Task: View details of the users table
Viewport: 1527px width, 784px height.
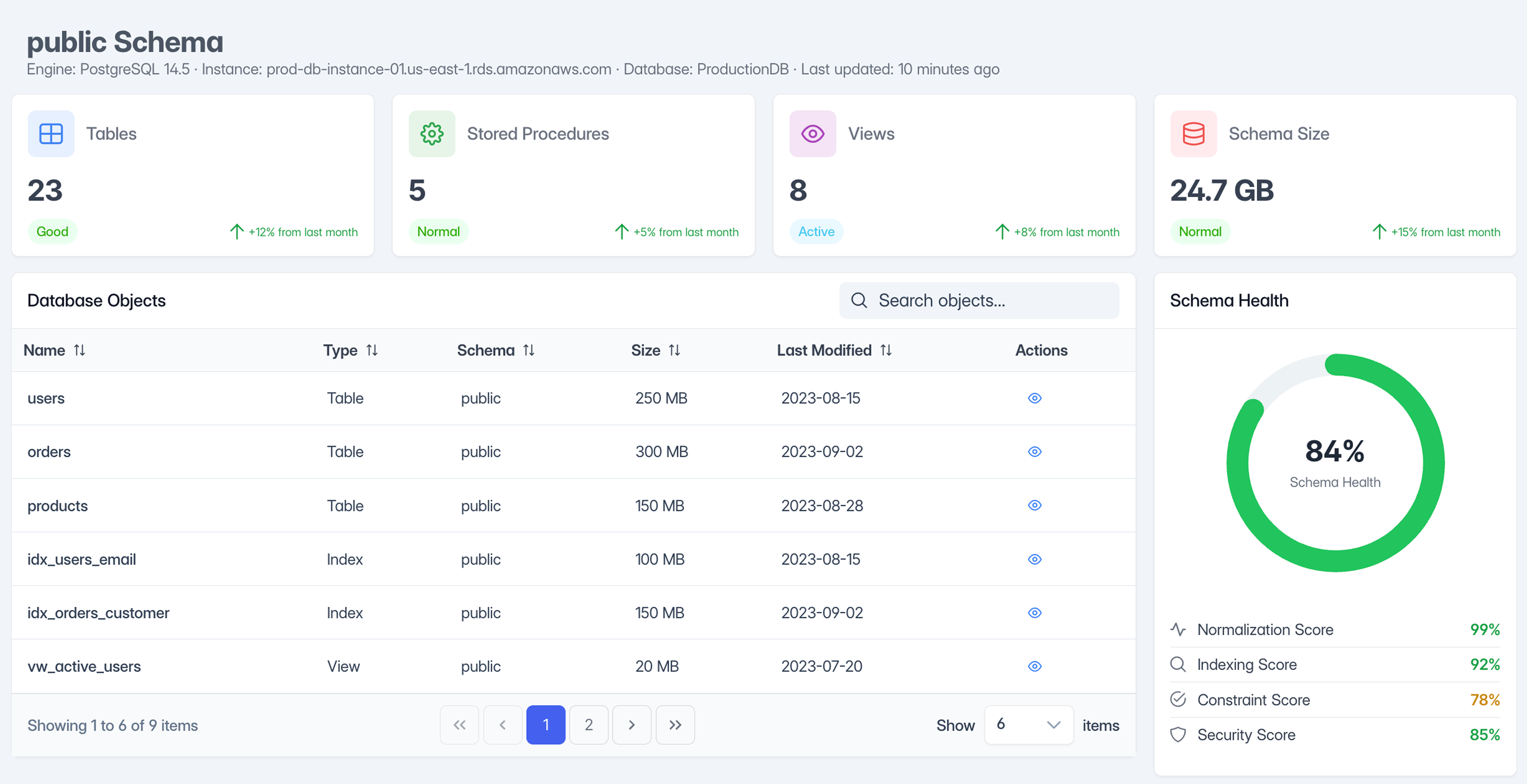Action: [1034, 398]
